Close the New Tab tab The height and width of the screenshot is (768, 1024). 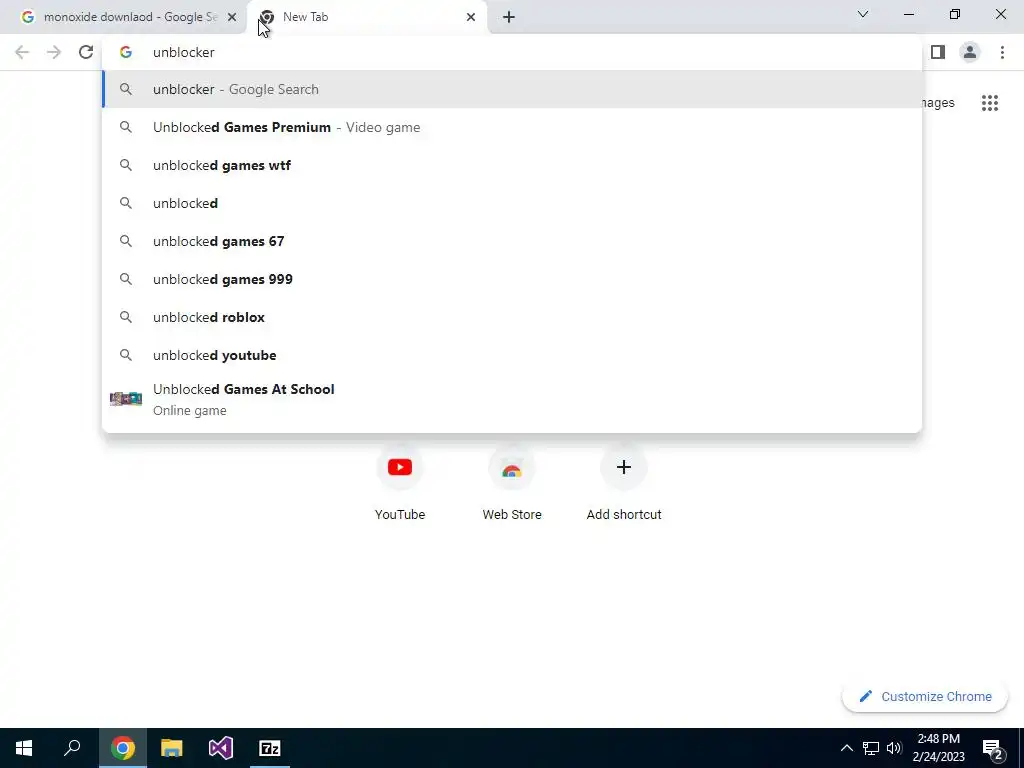point(471,17)
